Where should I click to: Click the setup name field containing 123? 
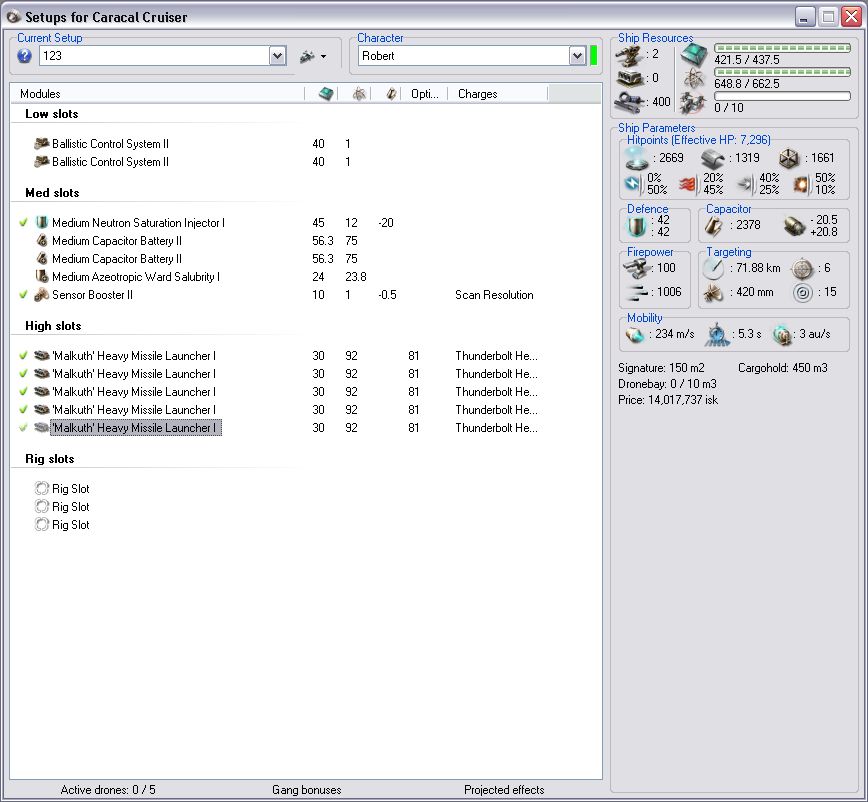tap(154, 56)
